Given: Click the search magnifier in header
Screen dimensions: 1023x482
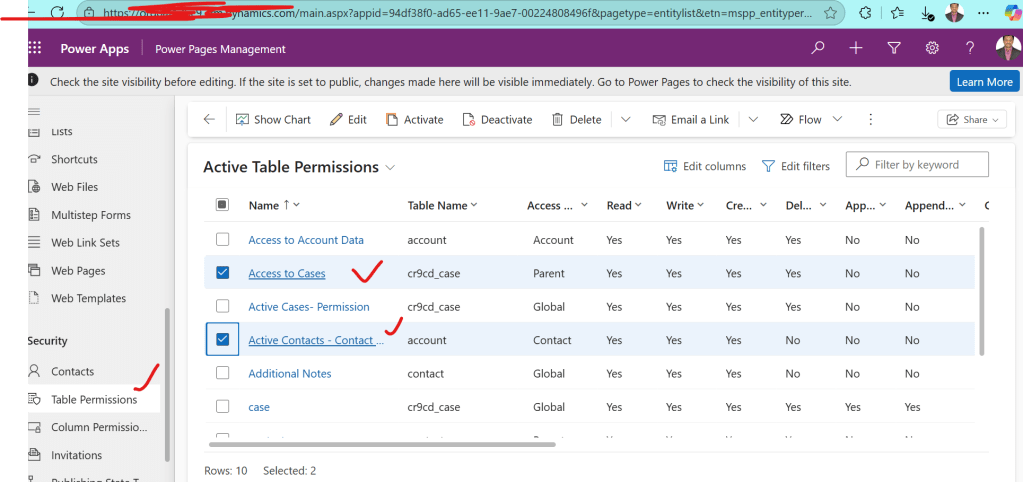Looking at the screenshot, I should [818, 48].
